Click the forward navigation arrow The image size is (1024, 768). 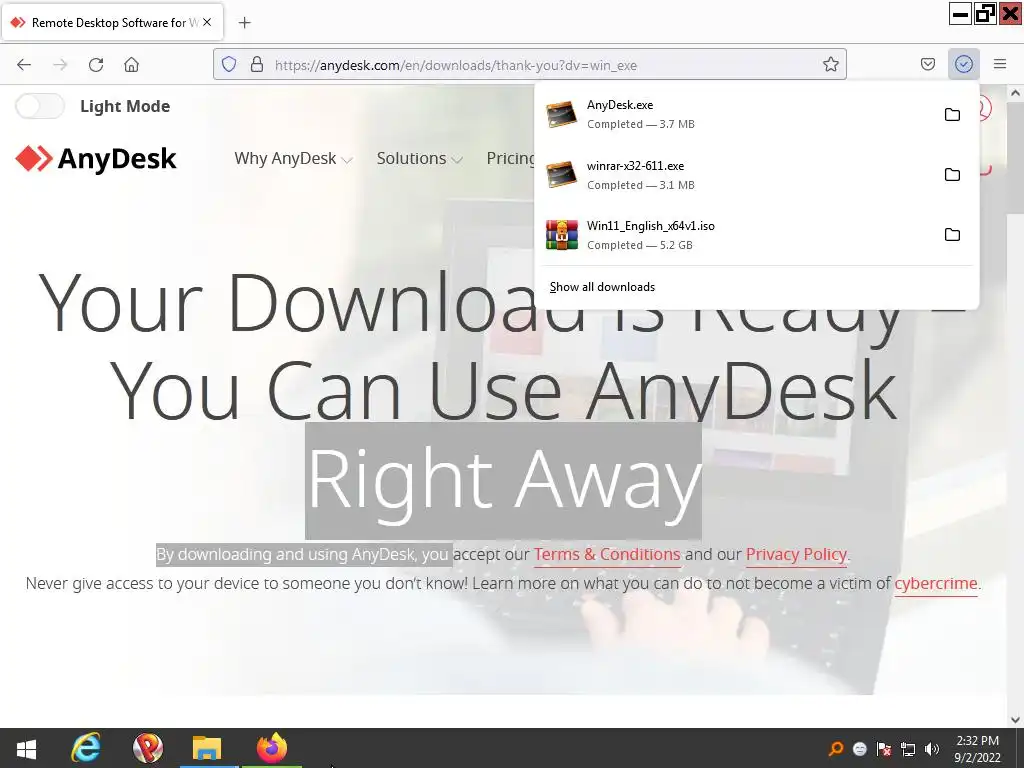(60, 65)
